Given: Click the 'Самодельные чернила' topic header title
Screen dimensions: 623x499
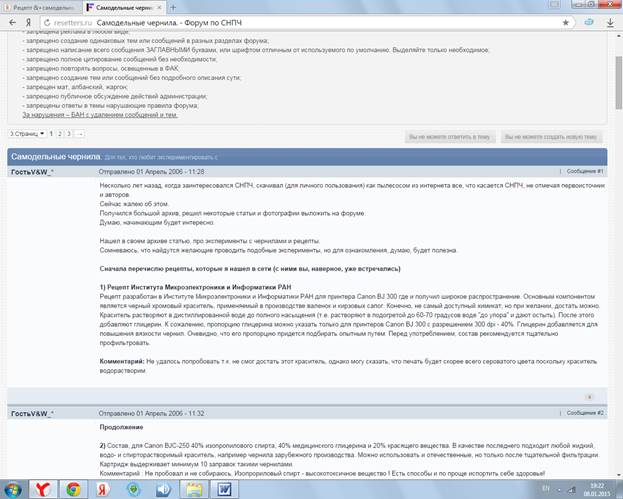Looking at the screenshot, I should pos(56,157).
